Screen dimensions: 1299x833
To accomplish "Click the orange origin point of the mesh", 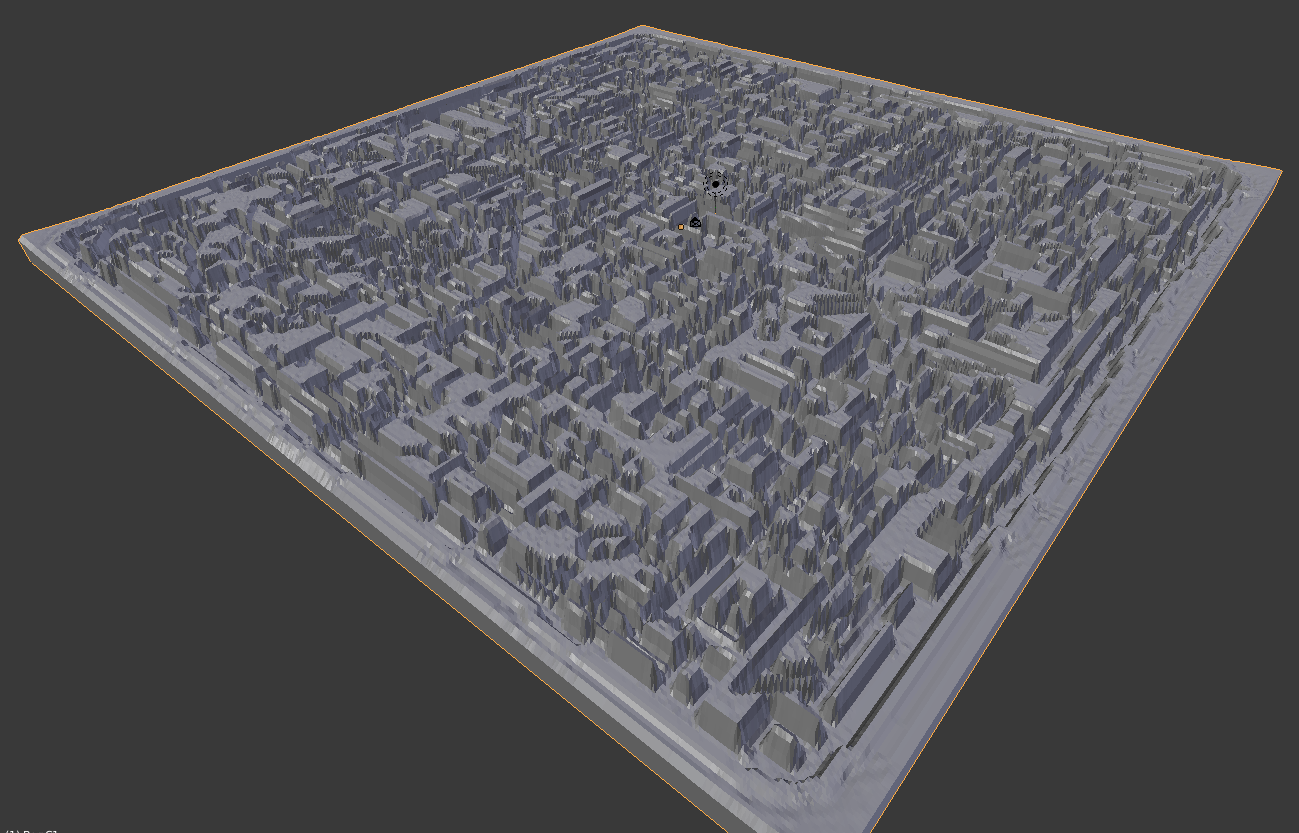I will 681,227.
